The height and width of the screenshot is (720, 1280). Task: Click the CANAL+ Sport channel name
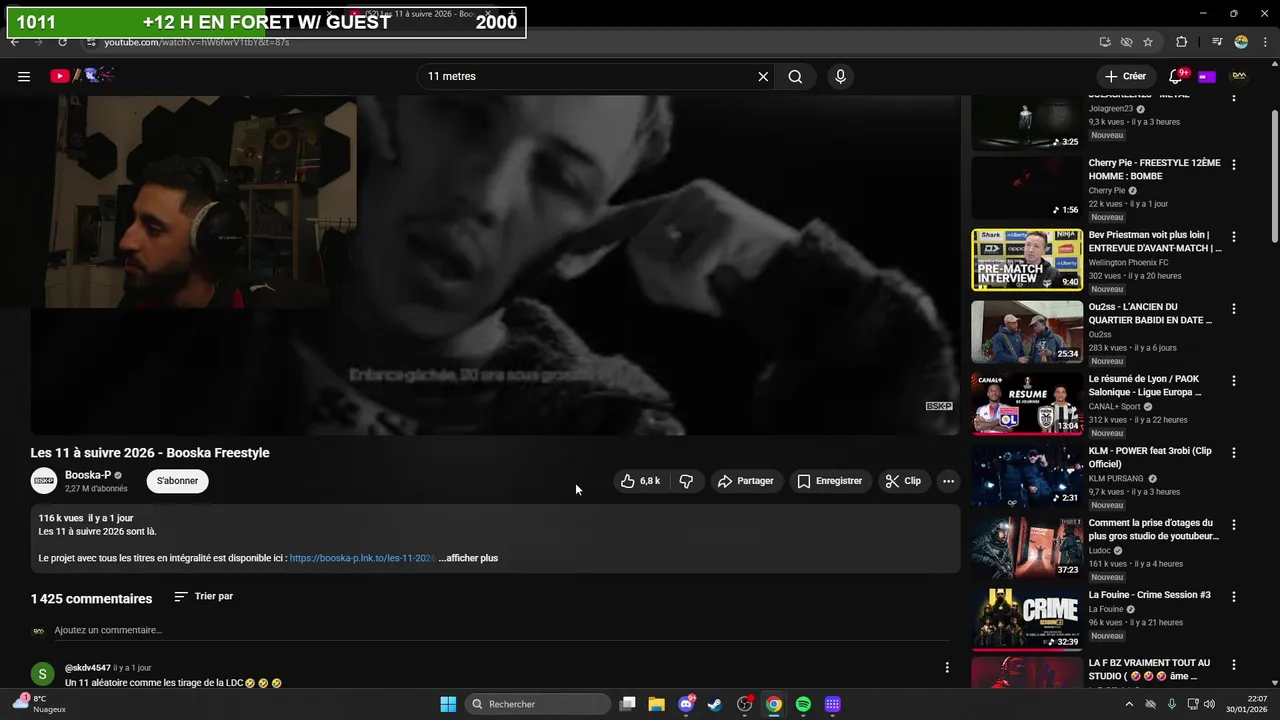pos(1115,406)
